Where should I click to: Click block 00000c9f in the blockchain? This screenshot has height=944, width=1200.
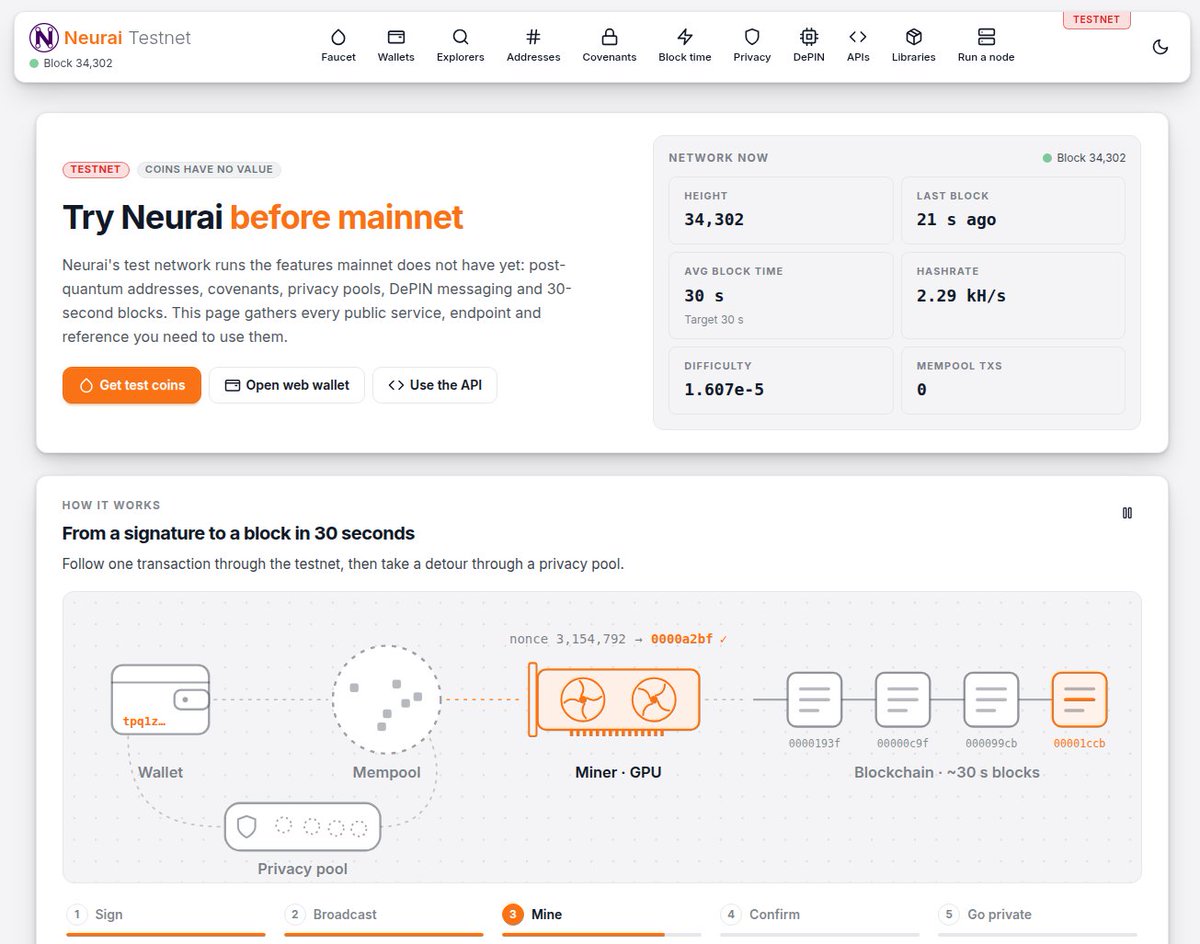coord(903,699)
